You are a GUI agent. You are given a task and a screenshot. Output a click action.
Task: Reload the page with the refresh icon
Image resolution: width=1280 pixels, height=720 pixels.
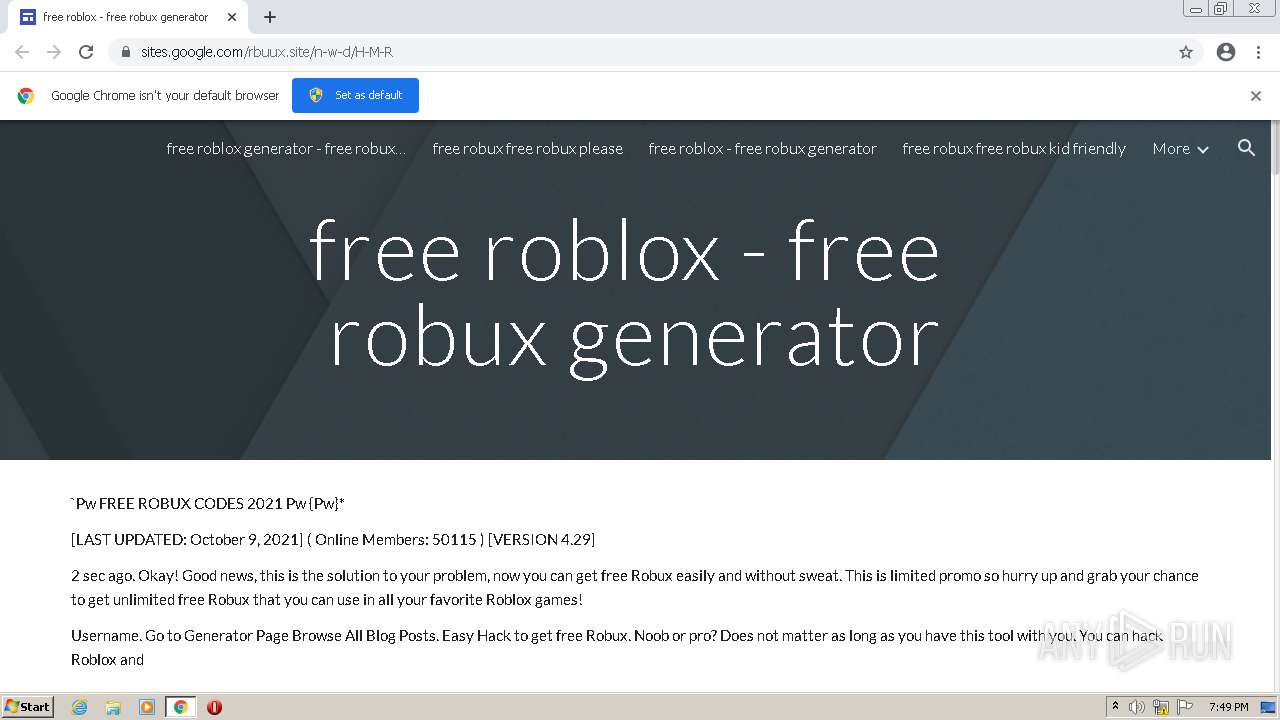point(86,52)
